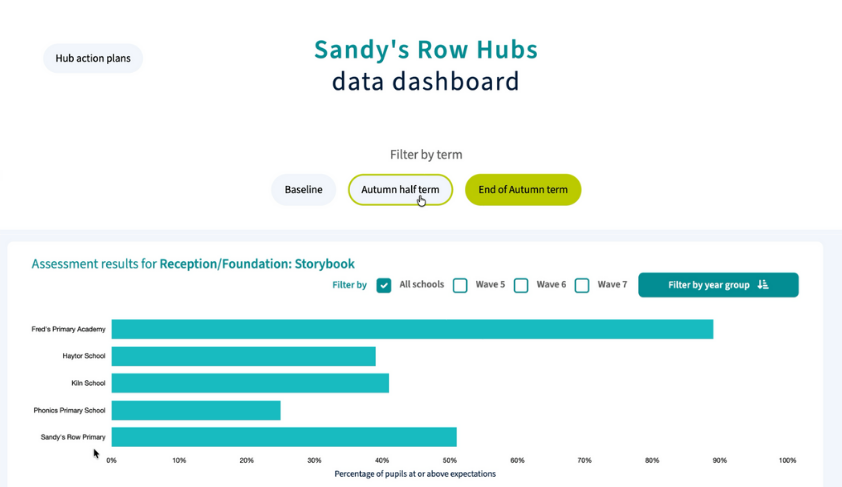Open the Hub action plans page
This screenshot has height=487, width=842.
pyautogui.click(x=93, y=59)
